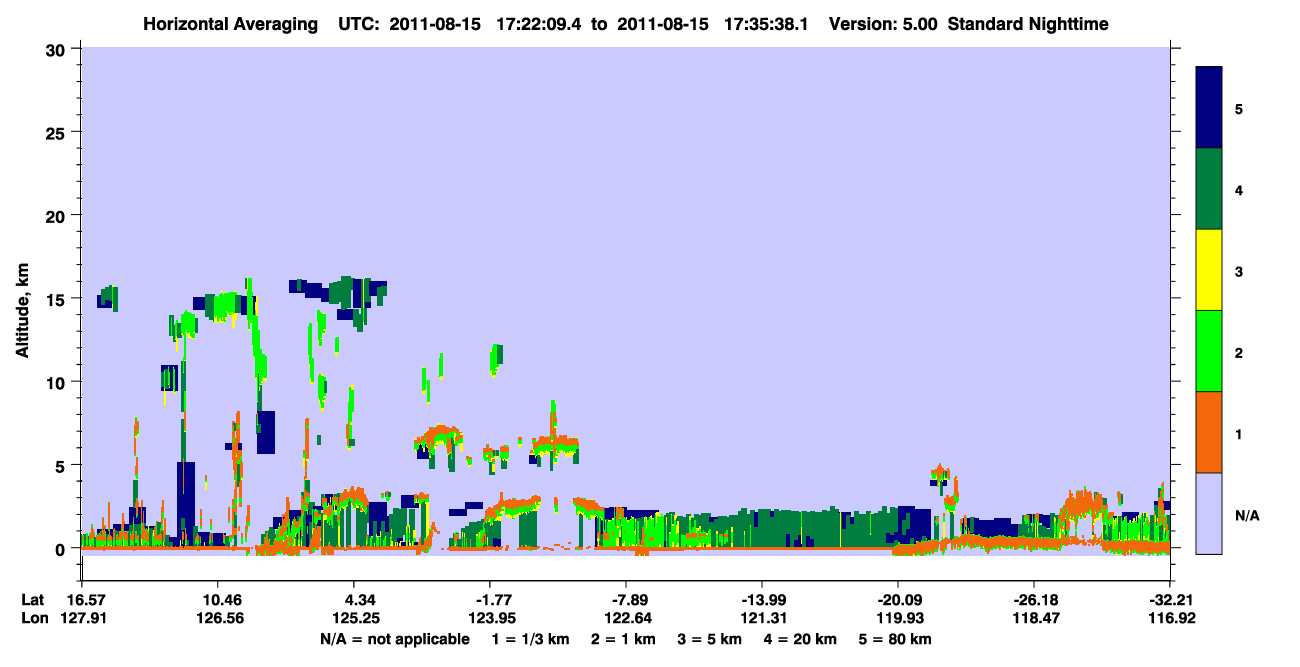
Task: Click longitude value 122.64
Action: pyautogui.click(x=626, y=619)
